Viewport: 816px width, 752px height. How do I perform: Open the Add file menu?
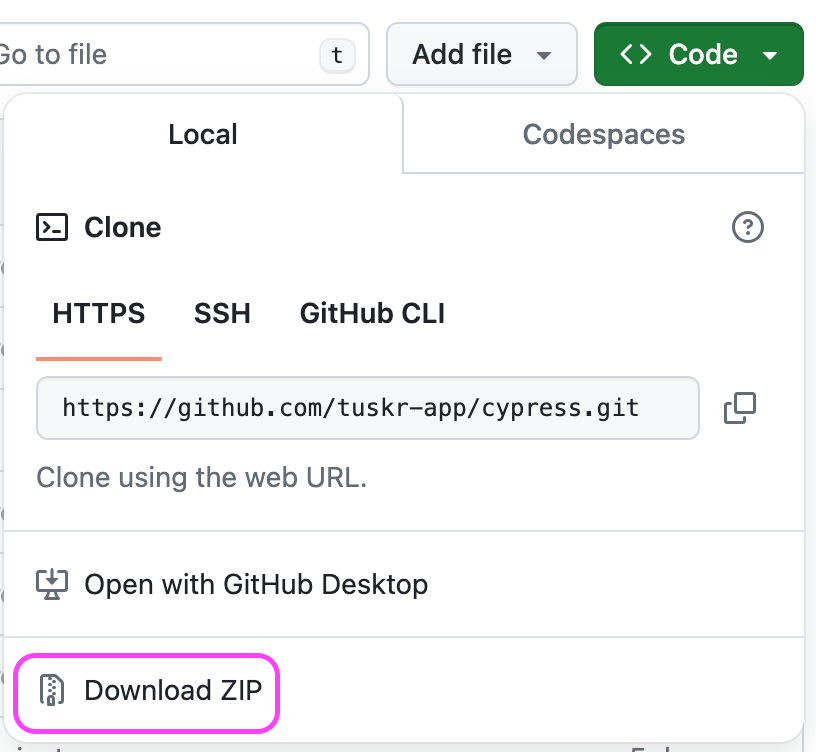pyautogui.click(x=482, y=54)
